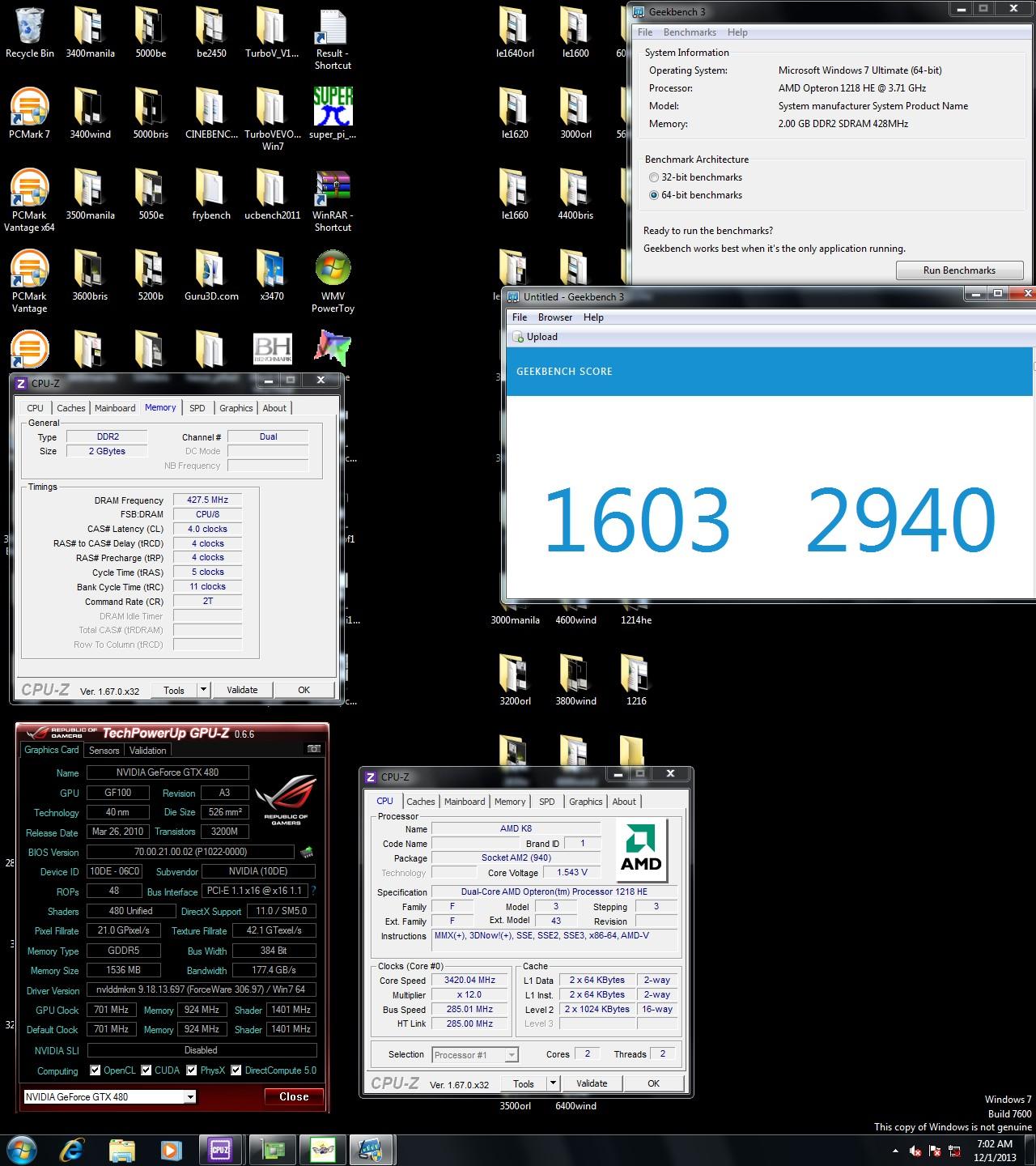Screen dimensions: 1036x1166
Task: Click the GPU-Z BIOS save chip icon
Action: [x=306, y=852]
